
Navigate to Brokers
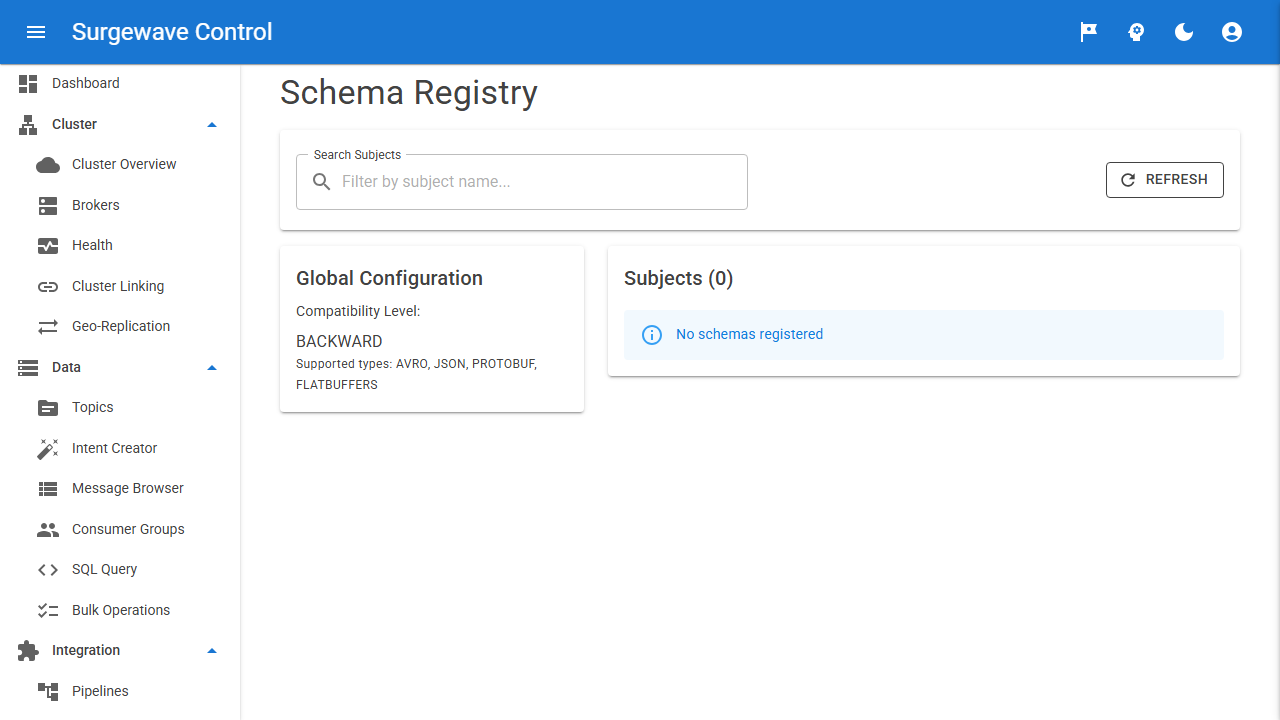click(x=120, y=205)
